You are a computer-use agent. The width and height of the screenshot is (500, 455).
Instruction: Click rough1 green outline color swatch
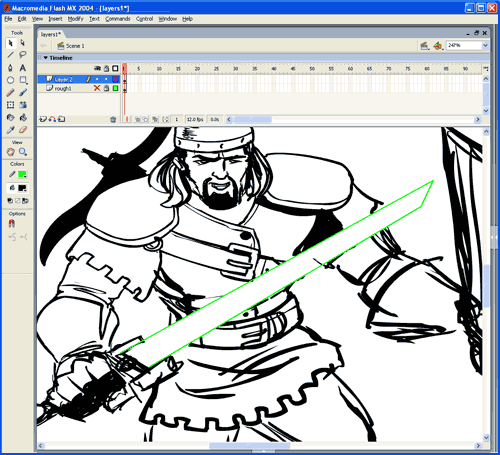[115, 88]
